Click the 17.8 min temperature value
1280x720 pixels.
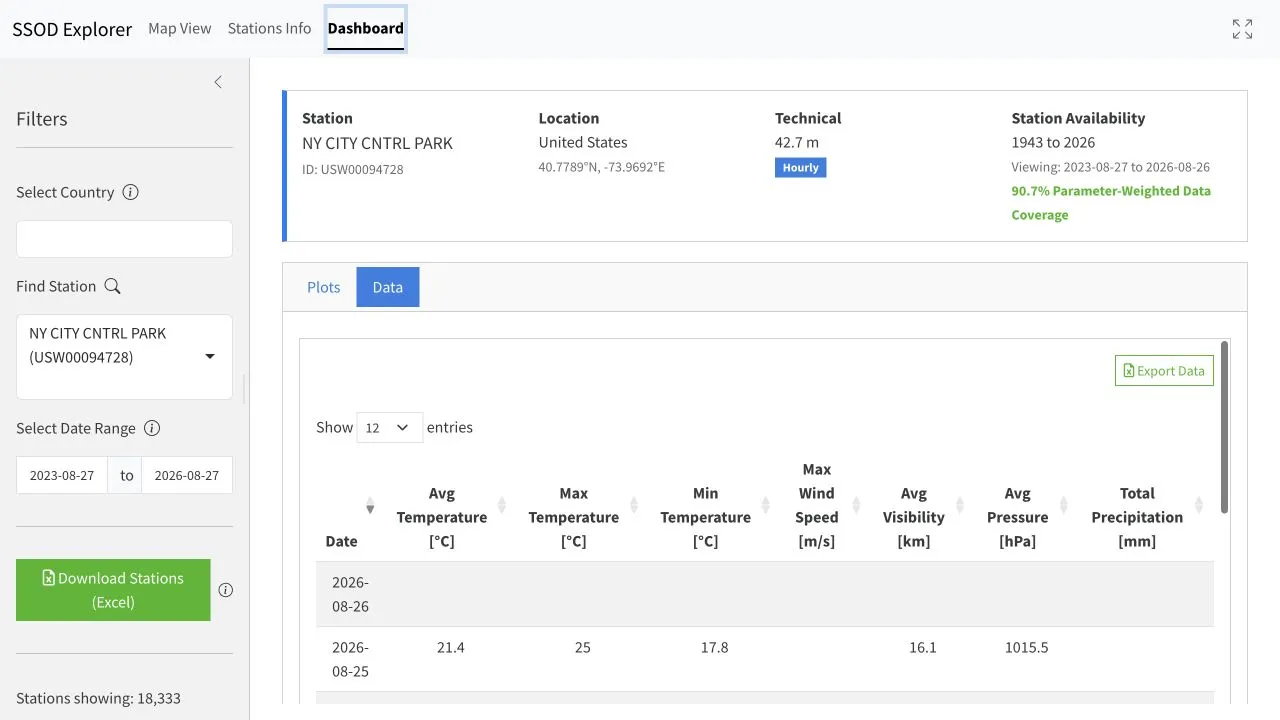(x=715, y=647)
